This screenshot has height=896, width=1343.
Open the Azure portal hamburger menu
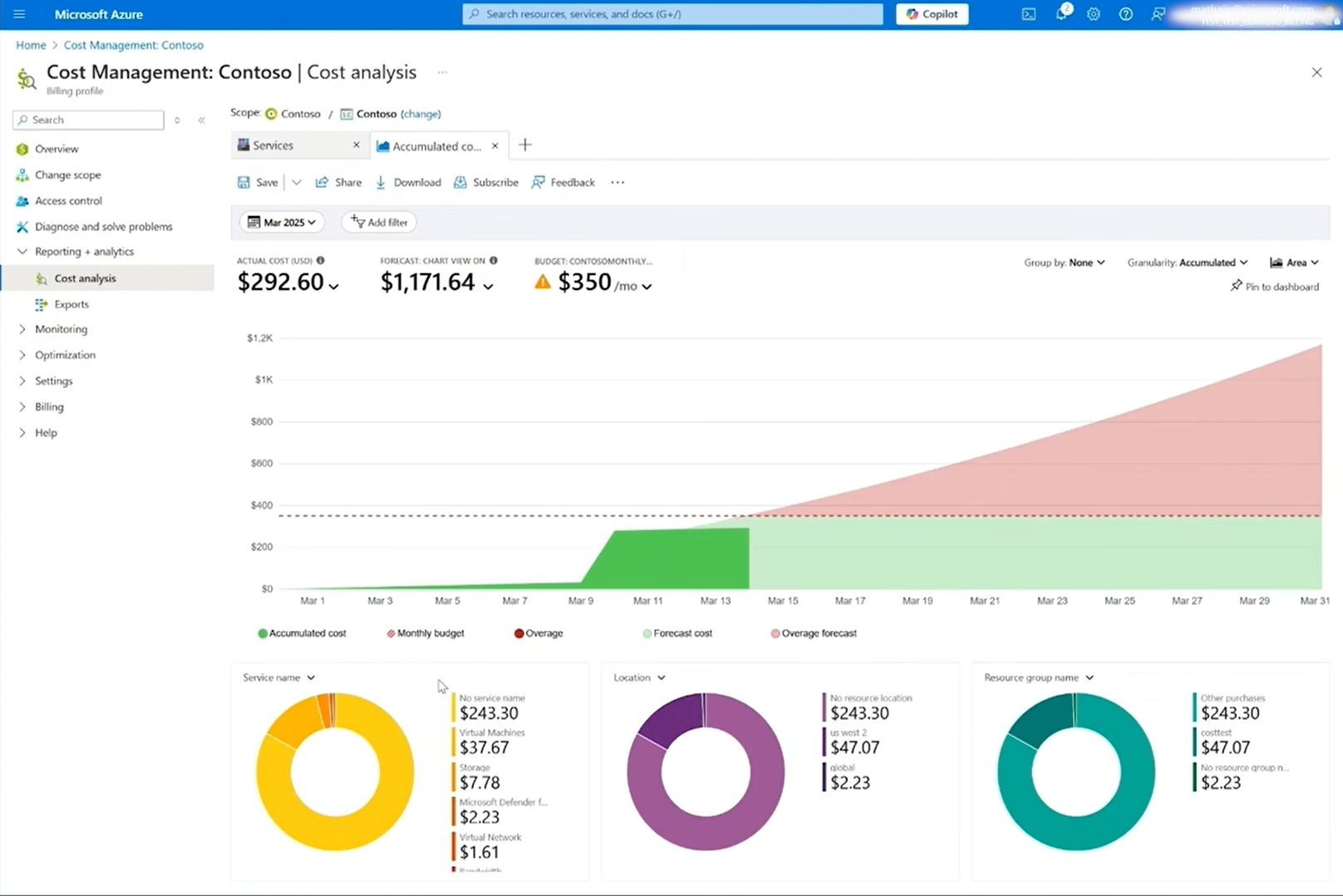(x=19, y=14)
